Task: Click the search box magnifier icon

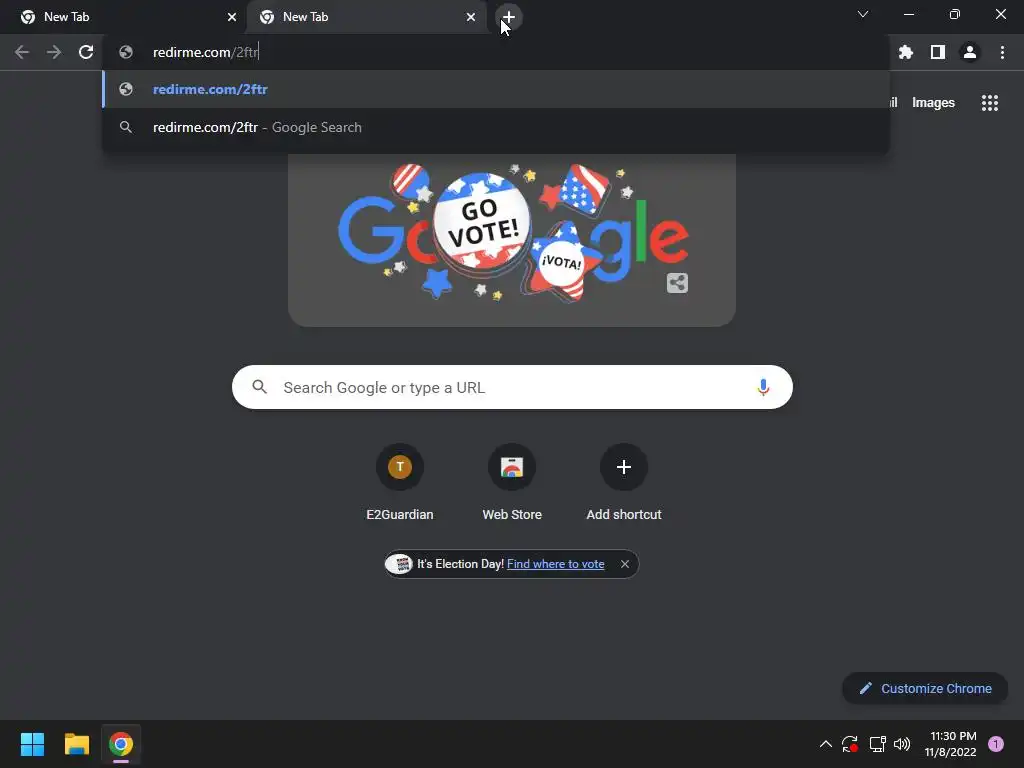Action: coord(259,387)
